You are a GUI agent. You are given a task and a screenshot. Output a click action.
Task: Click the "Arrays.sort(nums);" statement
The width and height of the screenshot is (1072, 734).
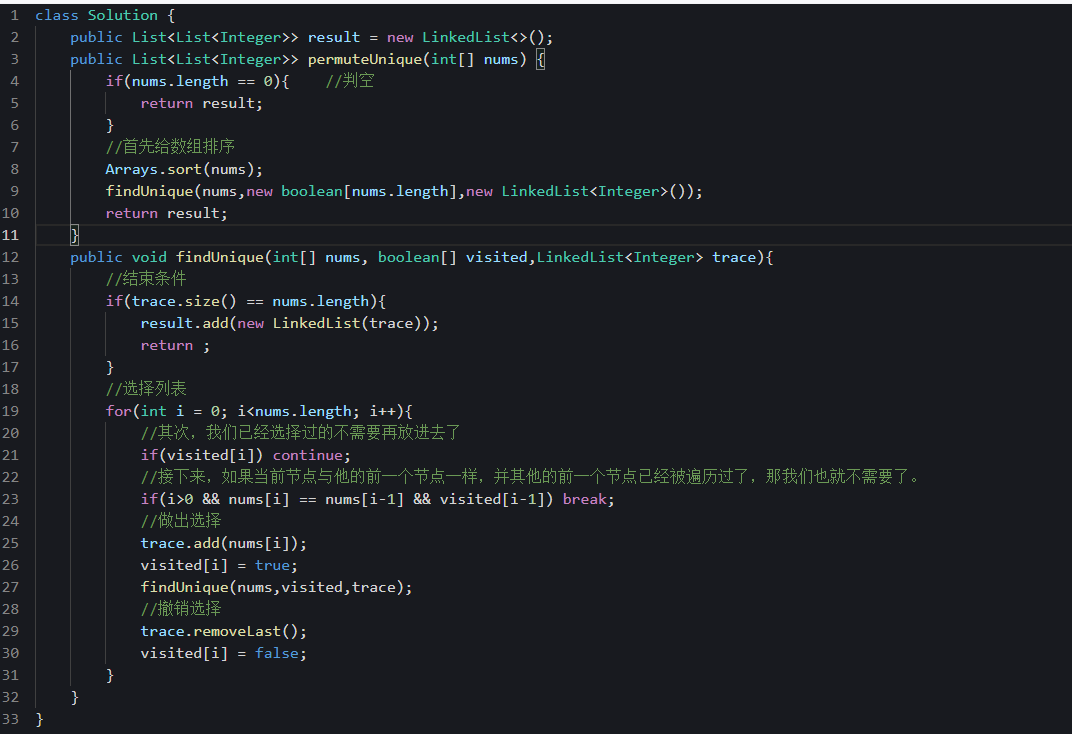pyautogui.click(x=184, y=169)
